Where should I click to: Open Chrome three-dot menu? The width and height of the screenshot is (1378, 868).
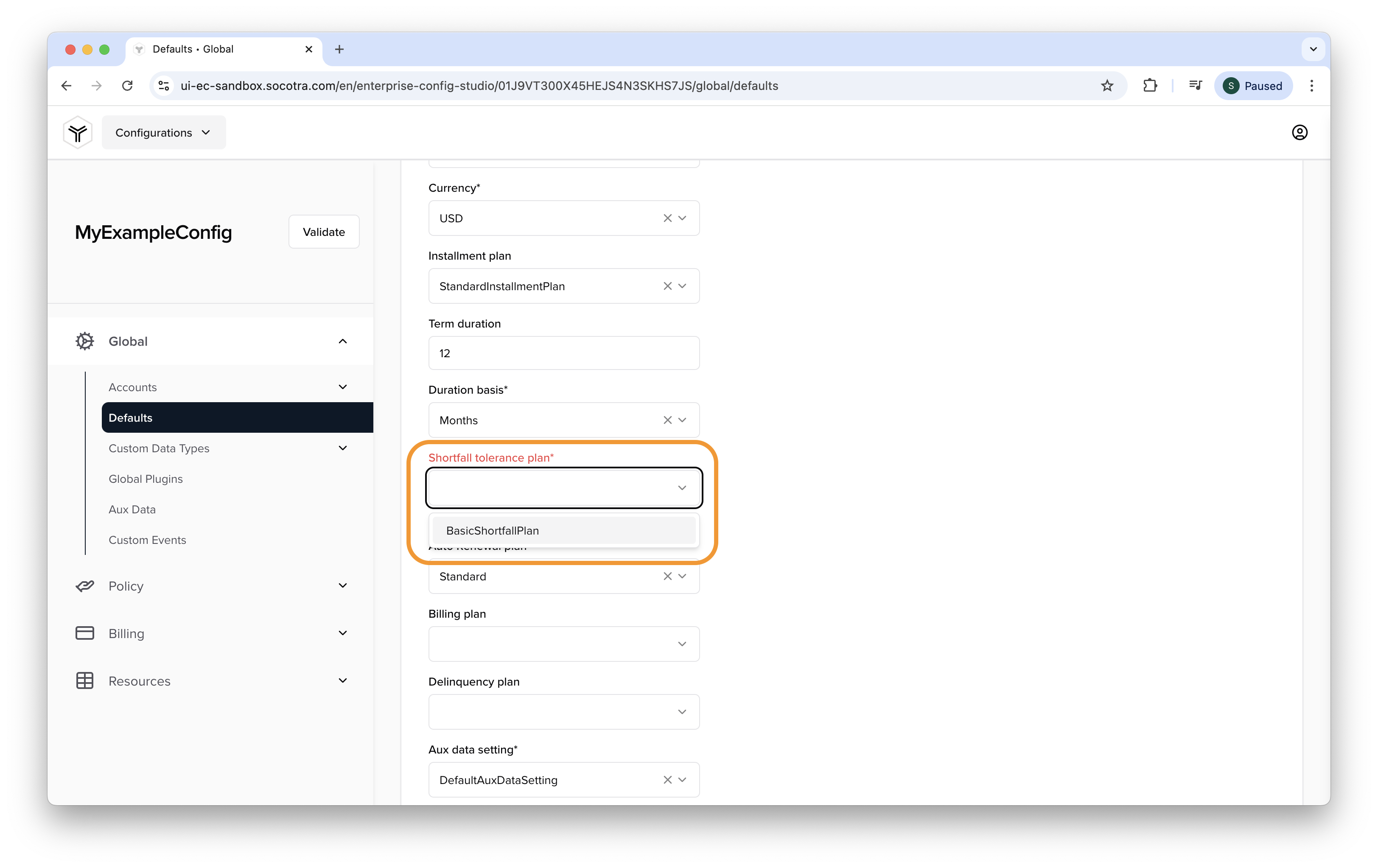pos(1312,86)
